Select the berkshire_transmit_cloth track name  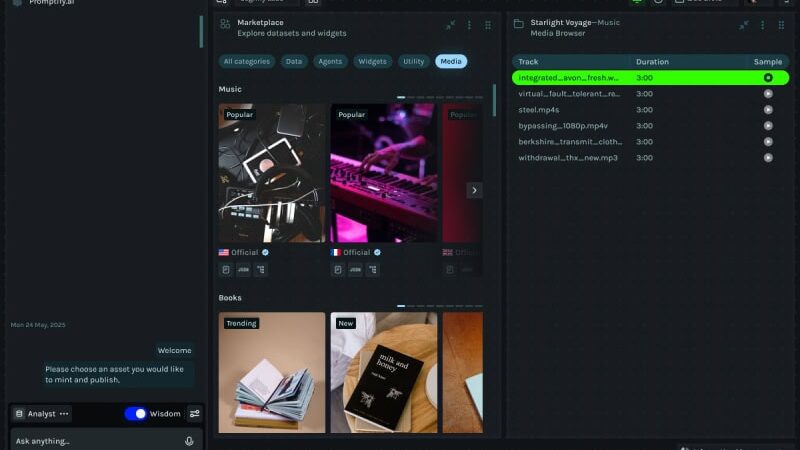click(x=570, y=142)
